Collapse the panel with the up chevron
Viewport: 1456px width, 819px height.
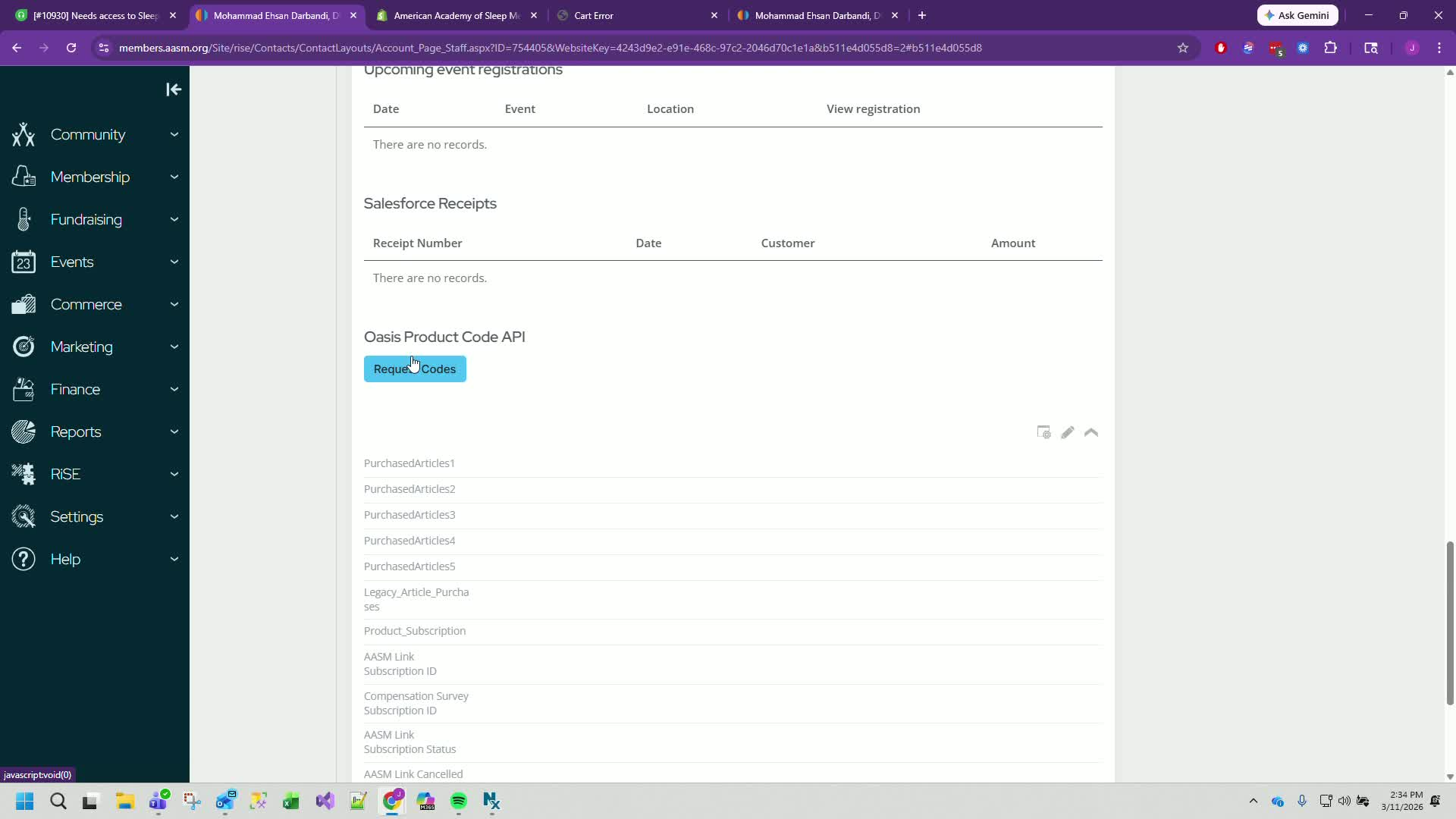pos(1091,432)
